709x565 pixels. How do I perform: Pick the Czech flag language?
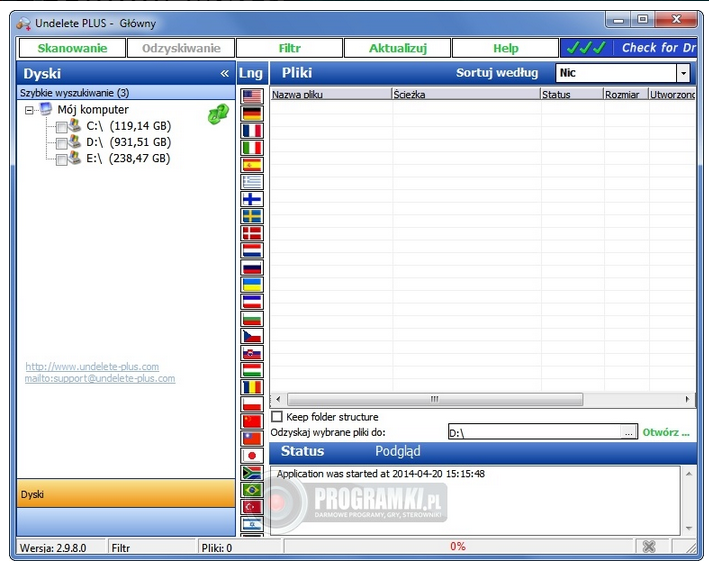click(252, 336)
